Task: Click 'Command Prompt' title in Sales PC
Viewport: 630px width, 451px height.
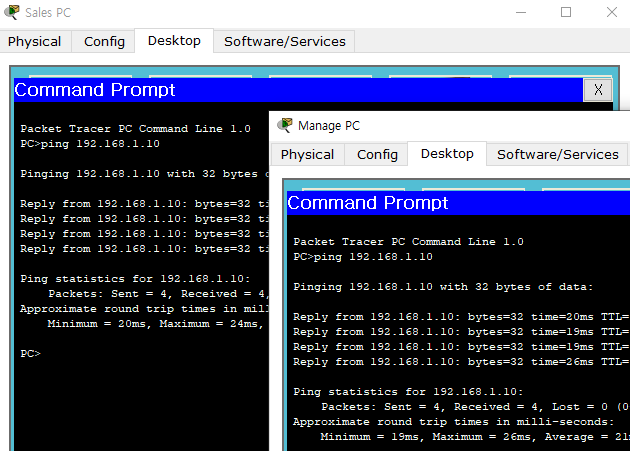Action: [x=95, y=90]
